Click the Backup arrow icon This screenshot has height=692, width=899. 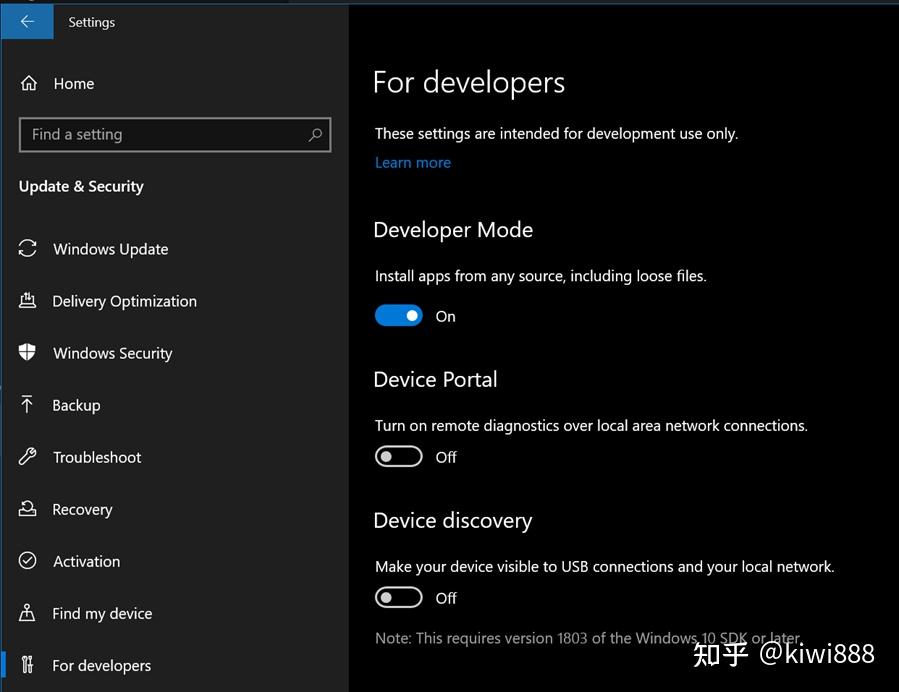[27, 404]
